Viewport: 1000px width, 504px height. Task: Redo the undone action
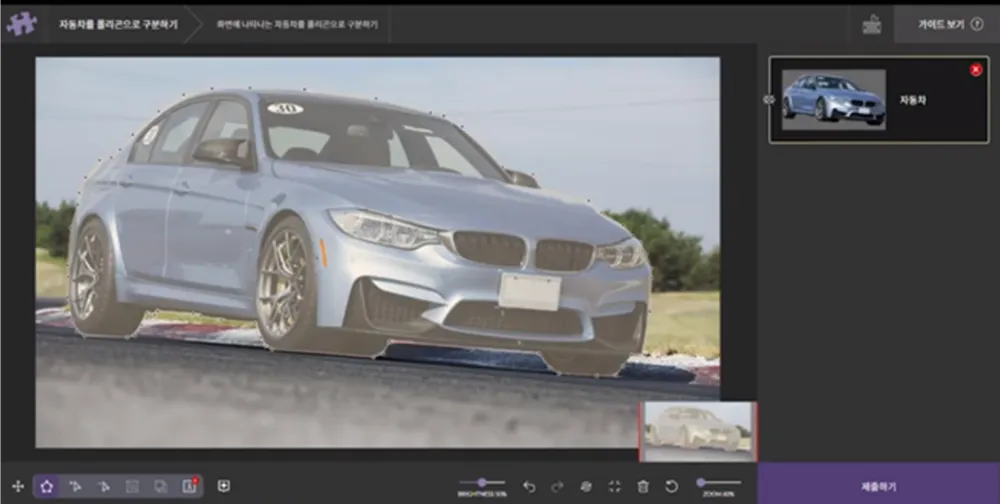coord(557,486)
